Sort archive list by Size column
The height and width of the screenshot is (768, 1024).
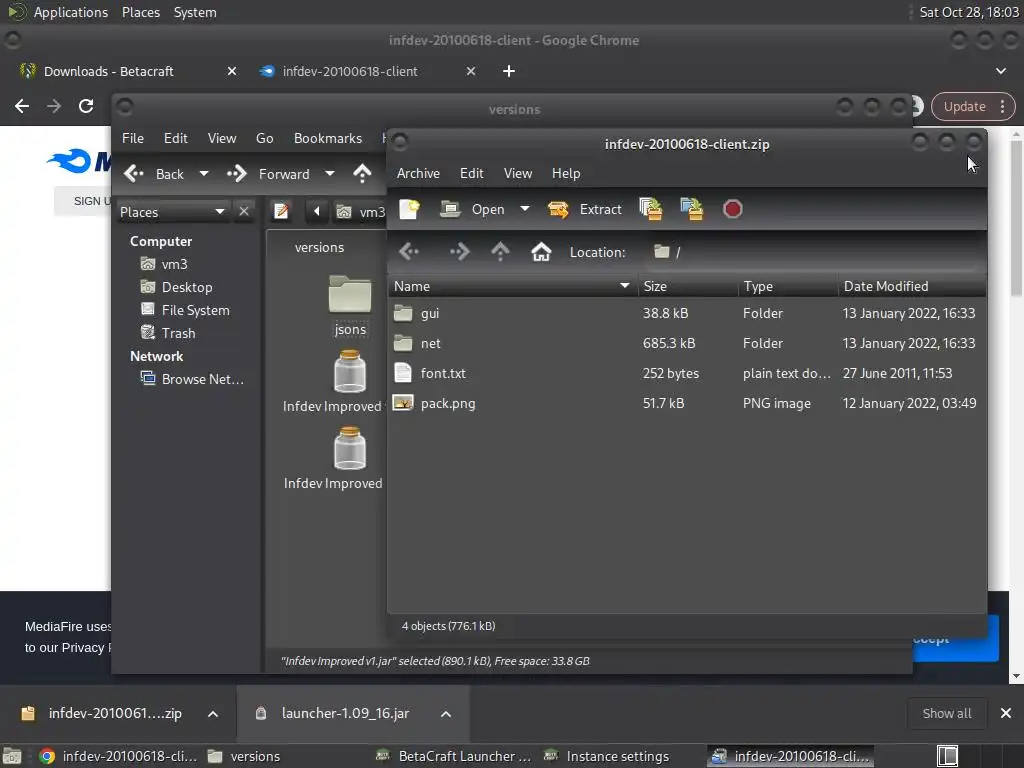click(688, 286)
